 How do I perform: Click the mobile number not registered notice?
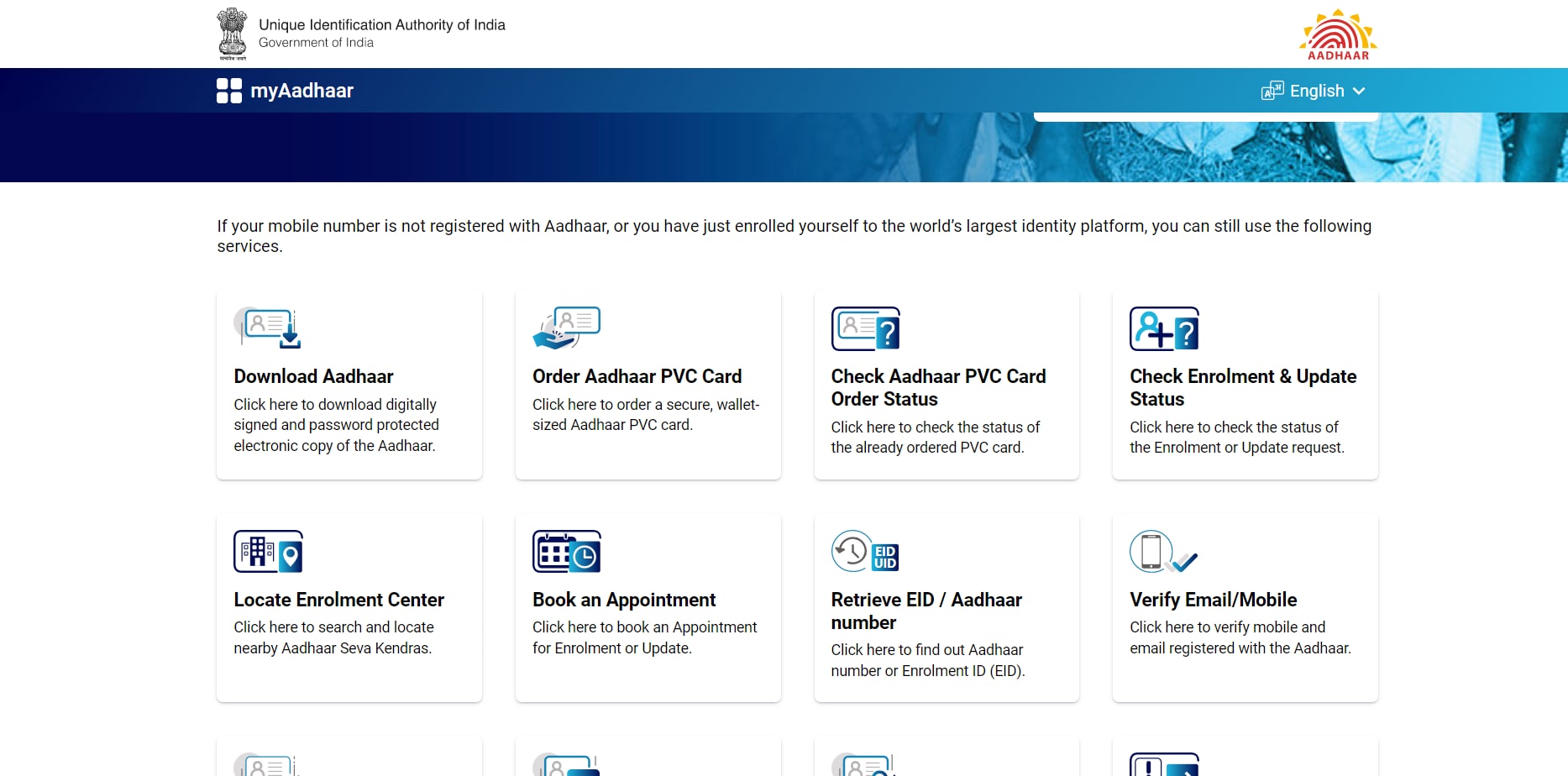point(794,236)
